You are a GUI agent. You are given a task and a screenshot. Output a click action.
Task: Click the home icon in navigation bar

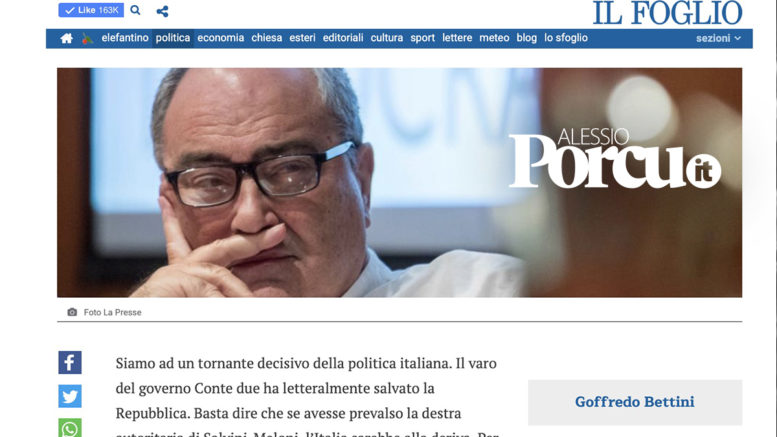click(x=66, y=38)
